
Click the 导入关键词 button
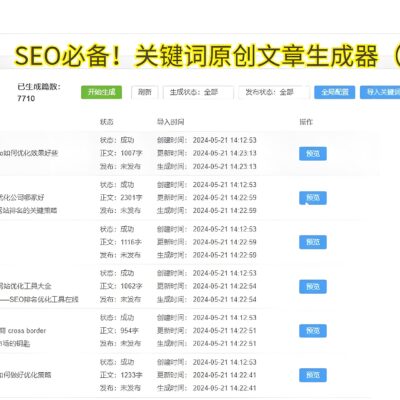point(380,92)
